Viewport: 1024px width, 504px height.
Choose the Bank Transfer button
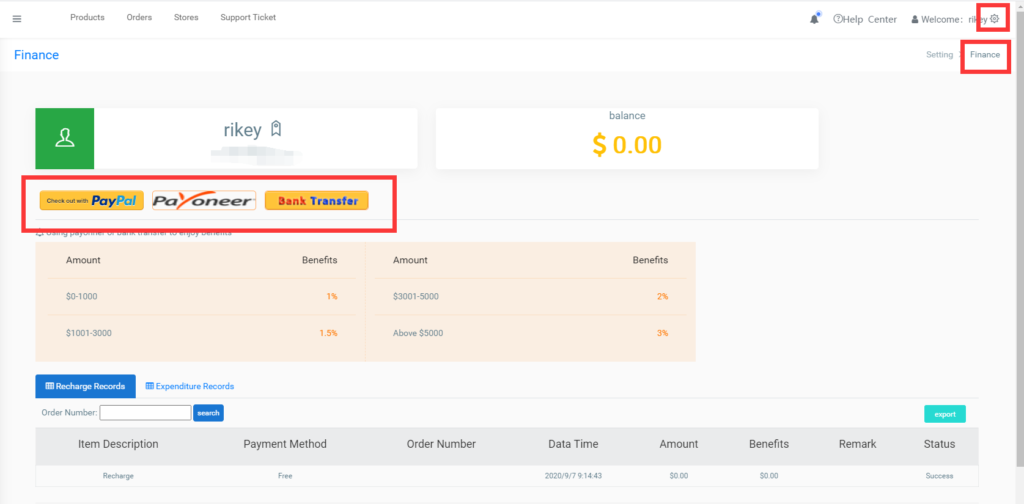pyautogui.click(x=317, y=200)
